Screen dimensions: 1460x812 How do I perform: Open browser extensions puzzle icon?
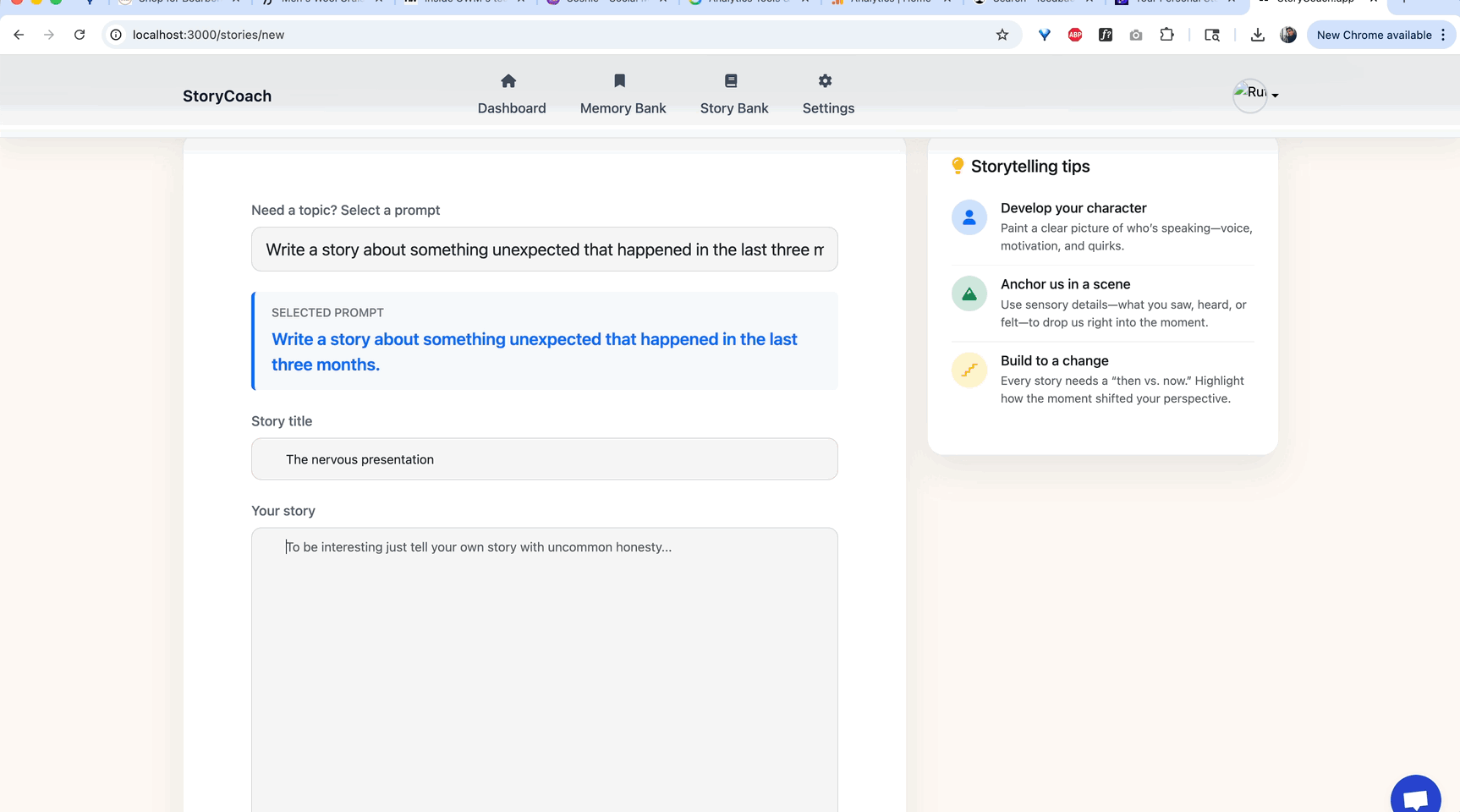pyautogui.click(x=1166, y=35)
